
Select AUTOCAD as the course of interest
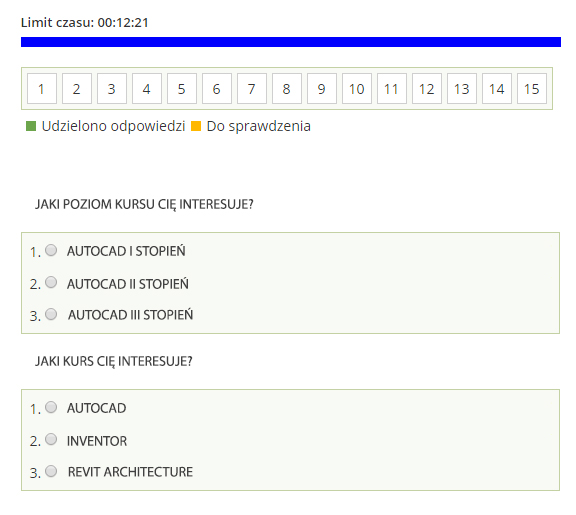coord(51,407)
